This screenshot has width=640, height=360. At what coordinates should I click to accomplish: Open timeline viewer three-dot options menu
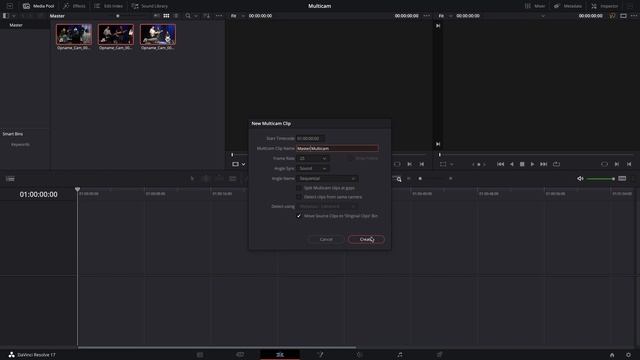tap(634, 16)
